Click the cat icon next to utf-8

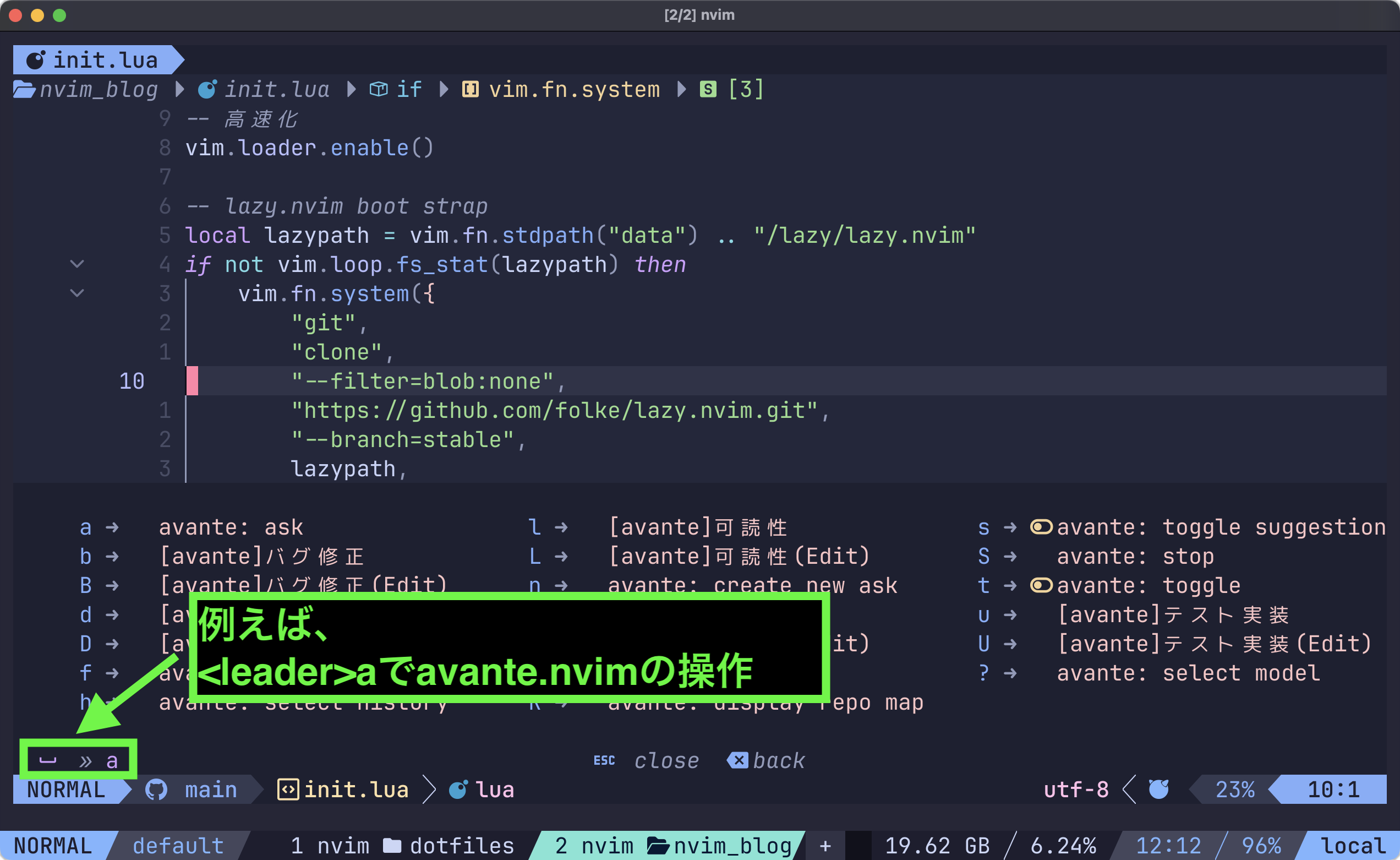point(1158,790)
